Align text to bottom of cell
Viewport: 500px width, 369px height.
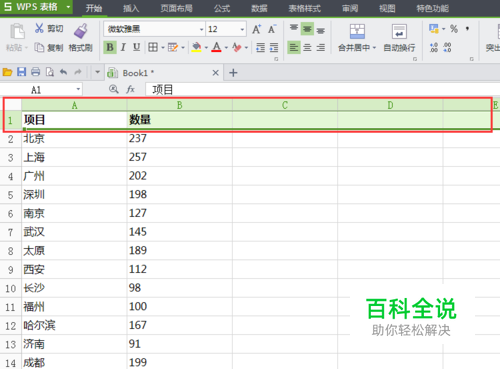coord(321,30)
